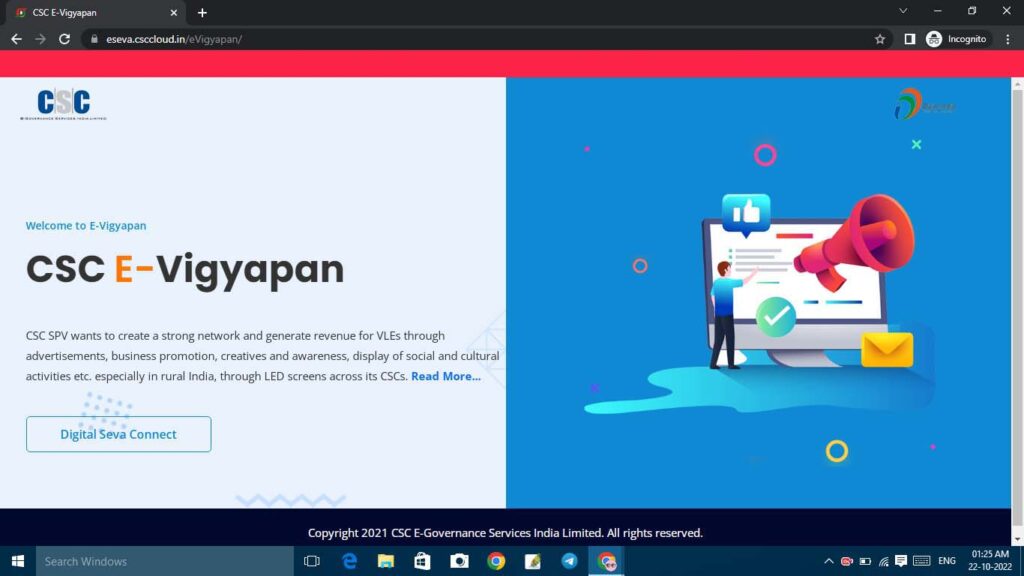Open the browser side panel

pyautogui.click(x=909, y=39)
